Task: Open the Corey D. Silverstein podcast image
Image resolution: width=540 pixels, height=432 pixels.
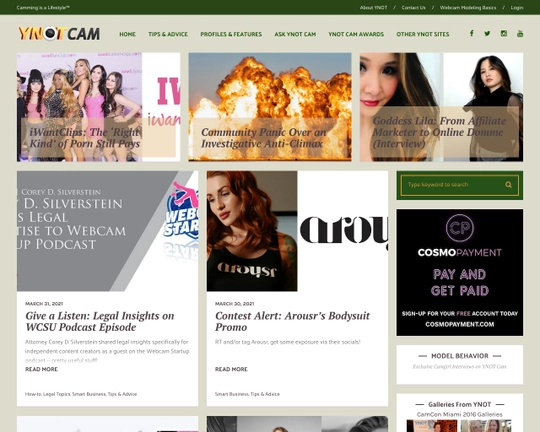Action: [107, 231]
